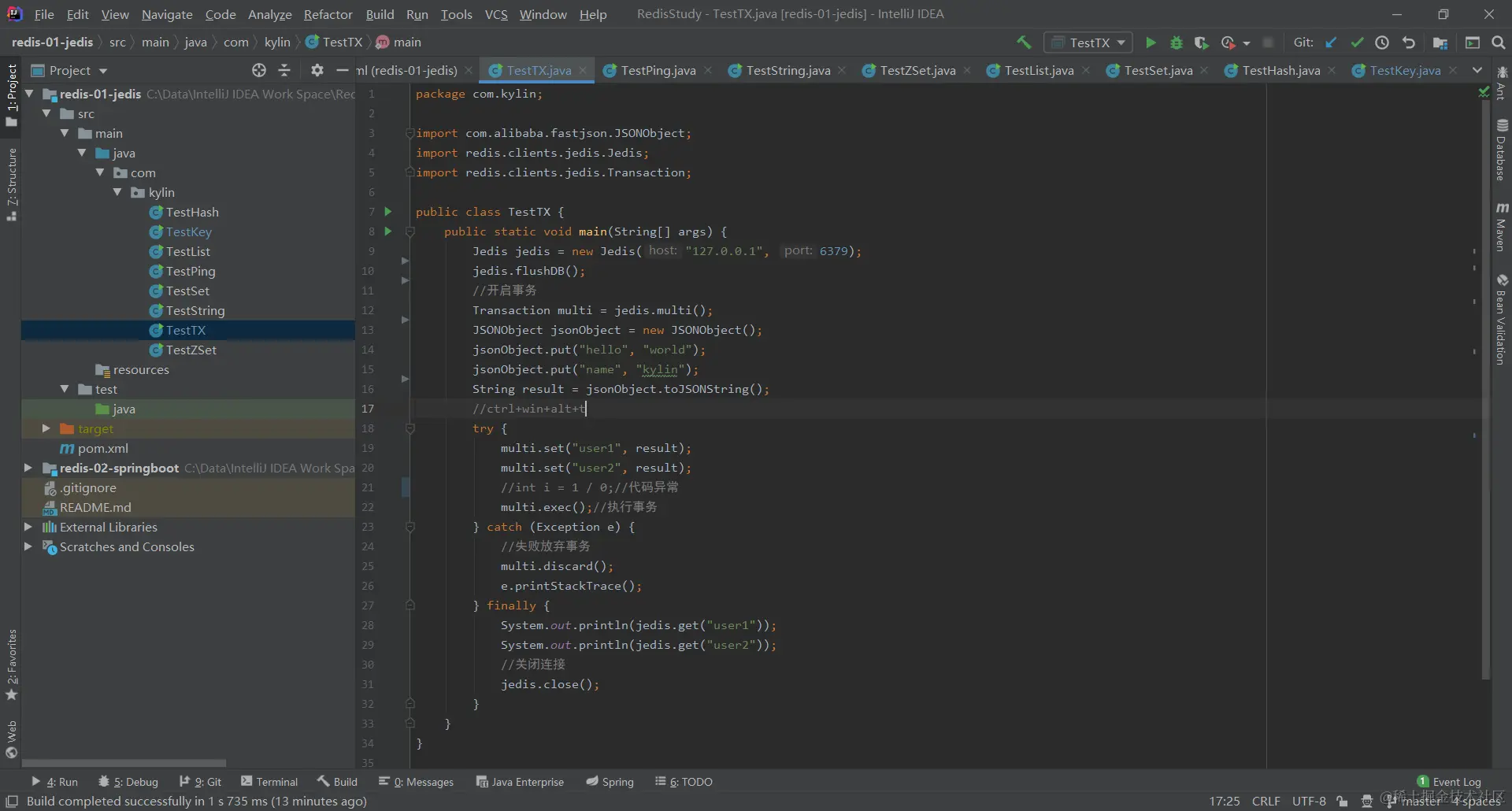Open the Navigate menu
Viewport: 1512px width, 811px height.
167,14
